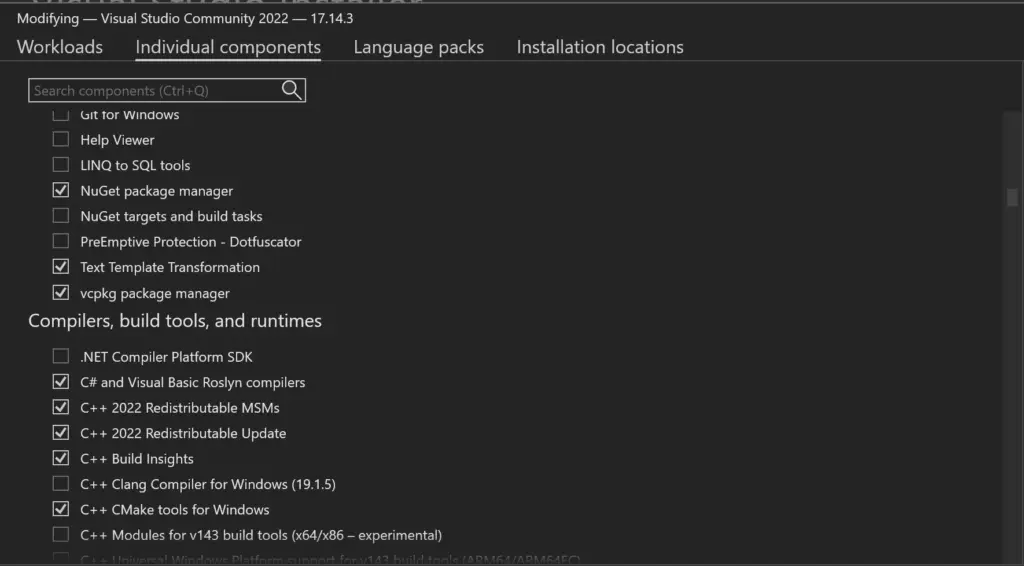Go to Installation locations tab
This screenshot has width=1024, height=566.
[600, 47]
